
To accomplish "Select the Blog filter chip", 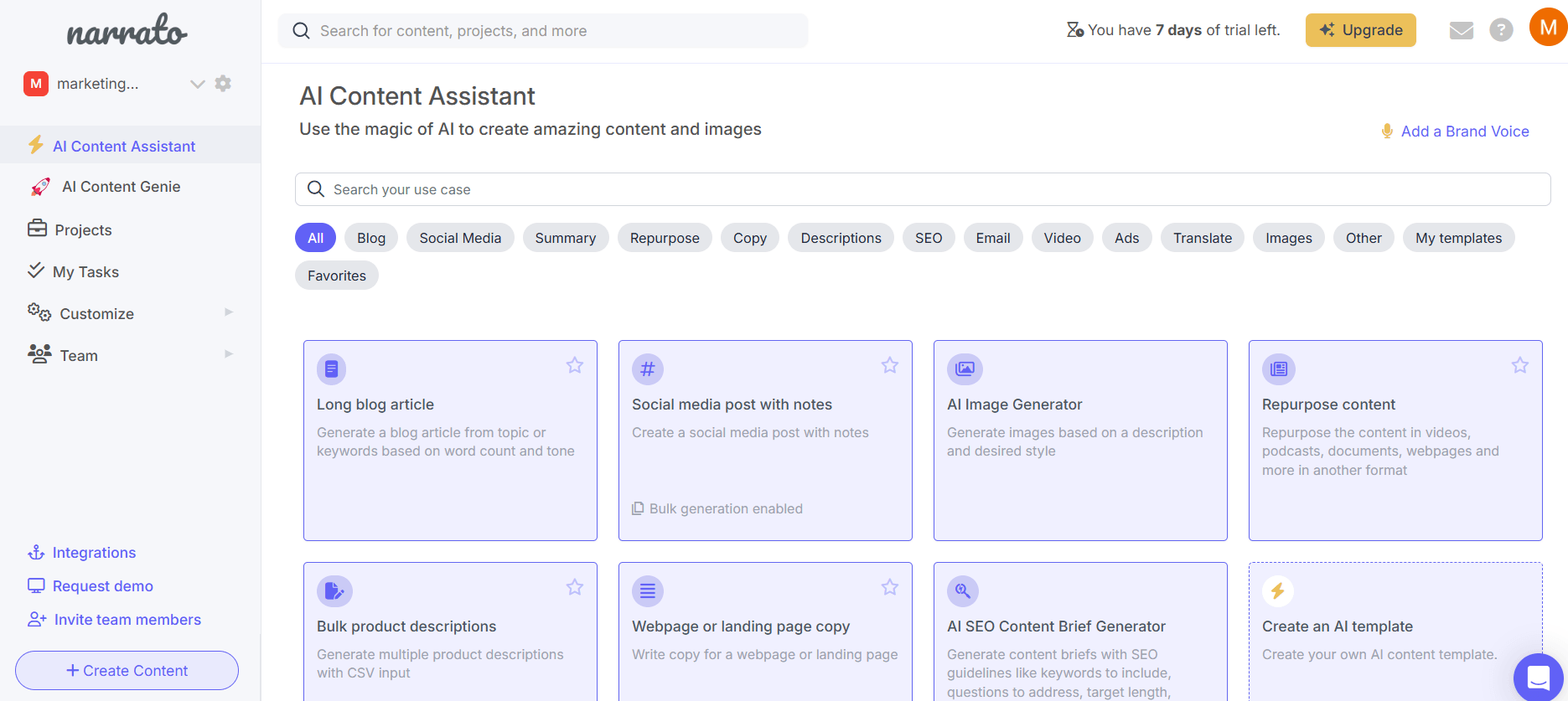I will [371, 238].
